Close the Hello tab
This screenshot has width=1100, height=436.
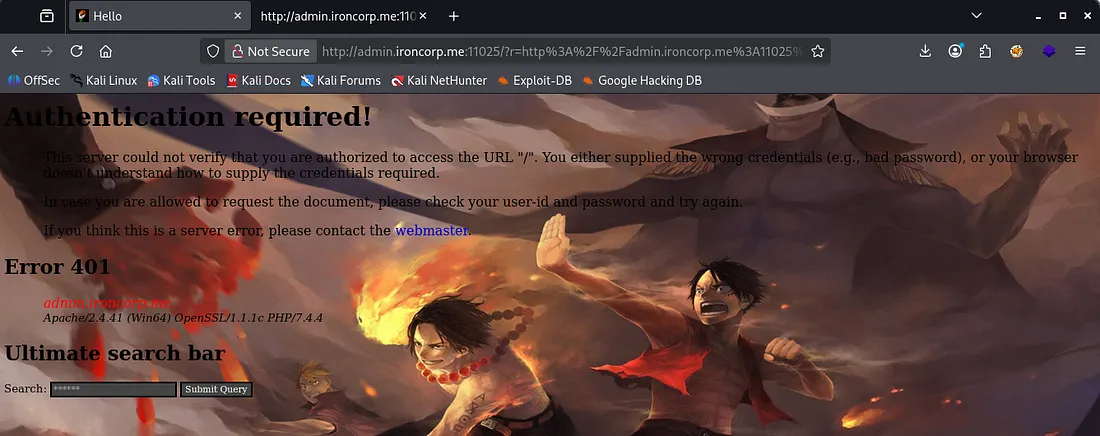(238, 15)
